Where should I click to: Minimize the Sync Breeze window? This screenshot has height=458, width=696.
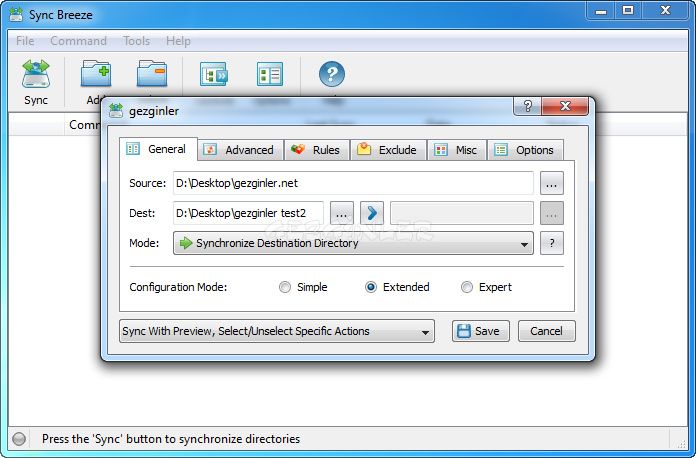(x=601, y=10)
